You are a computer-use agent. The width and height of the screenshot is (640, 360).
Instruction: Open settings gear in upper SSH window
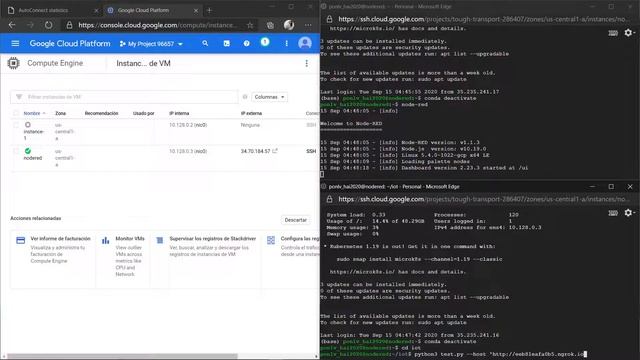(x=629, y=33)
